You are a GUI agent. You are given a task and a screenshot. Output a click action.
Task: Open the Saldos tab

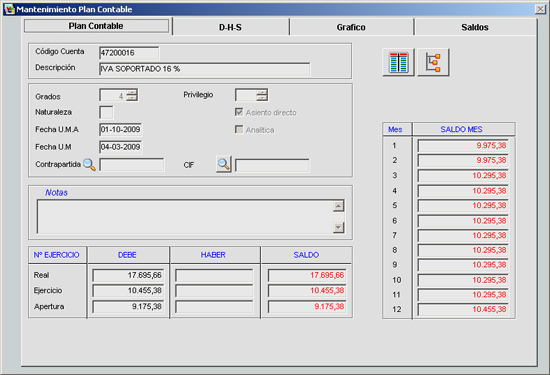475,27
